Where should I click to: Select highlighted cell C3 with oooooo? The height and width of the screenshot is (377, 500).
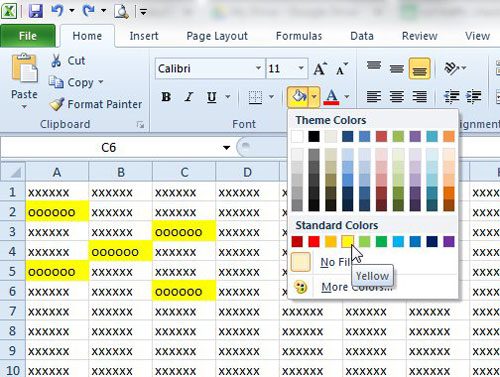coord(184,231)
